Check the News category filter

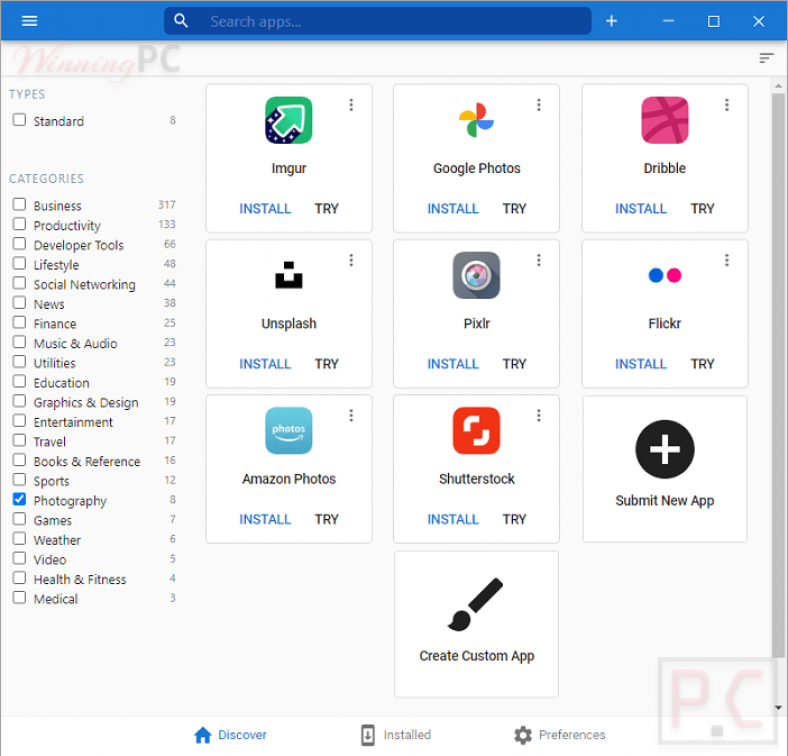click(19, 302)
